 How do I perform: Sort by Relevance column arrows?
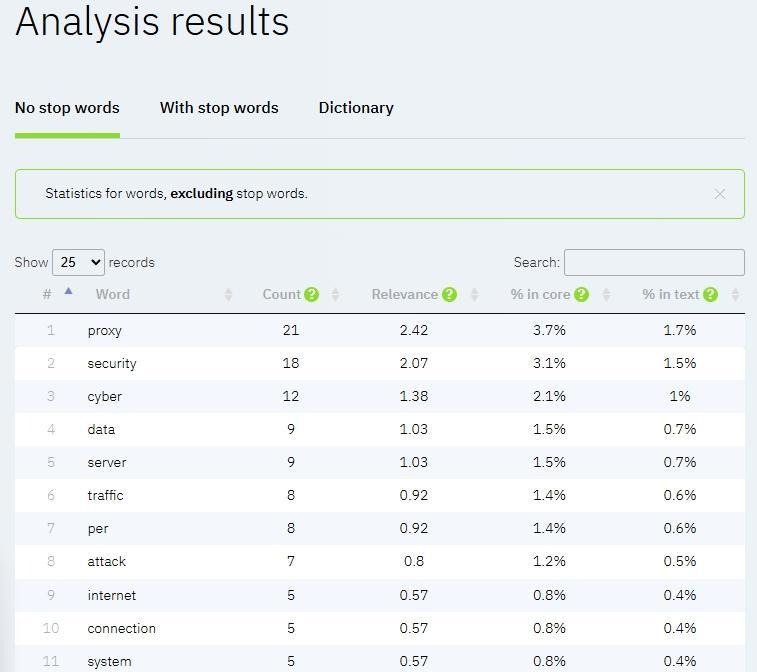coord(474,294)
